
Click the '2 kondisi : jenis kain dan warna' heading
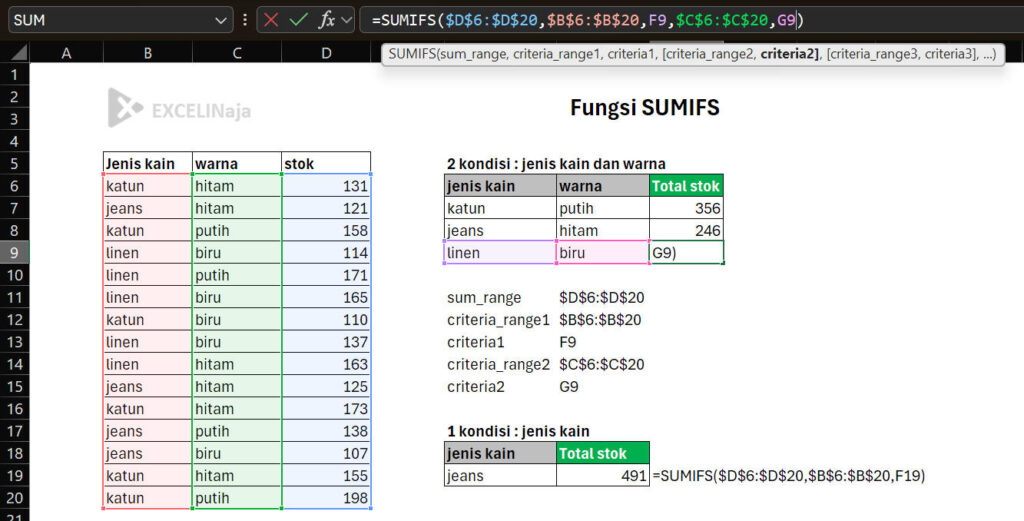pos(556,164)
